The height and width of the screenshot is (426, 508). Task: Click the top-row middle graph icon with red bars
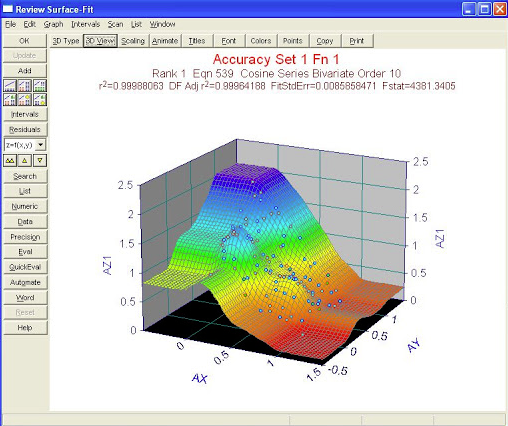pos(25,86)
